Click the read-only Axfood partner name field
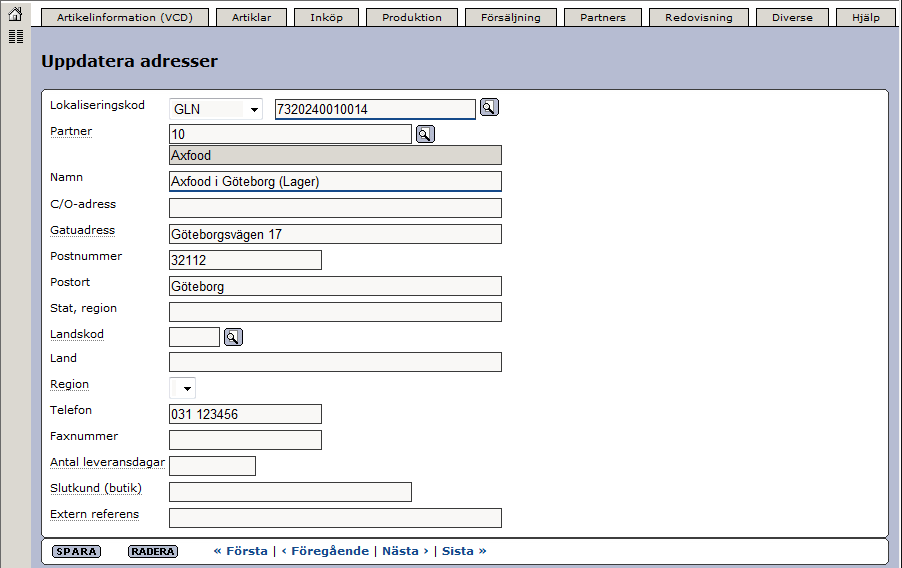Viewport: 902px width, 568px height. pos(335,155)
